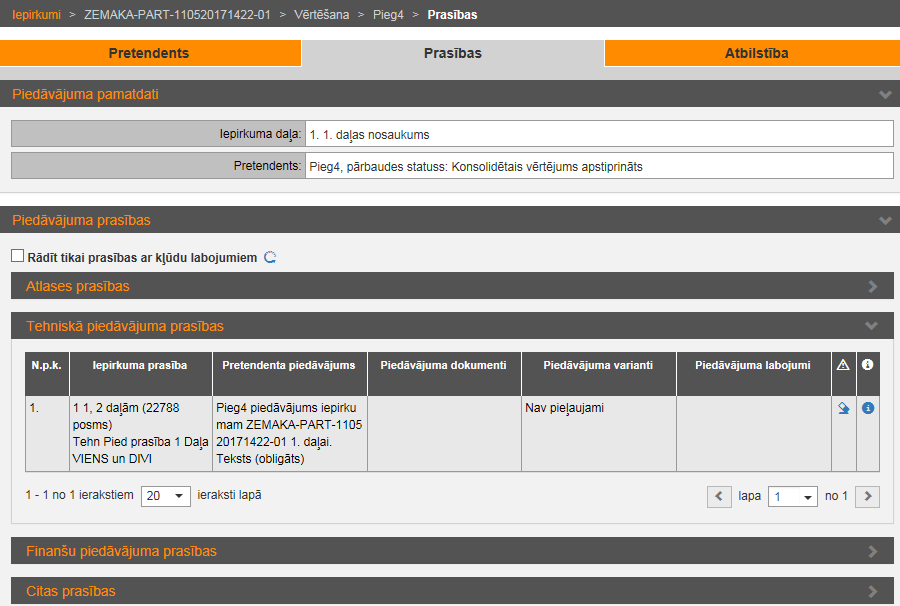
Task: Expand the Atlases prasības section
Action: (873, 286)
